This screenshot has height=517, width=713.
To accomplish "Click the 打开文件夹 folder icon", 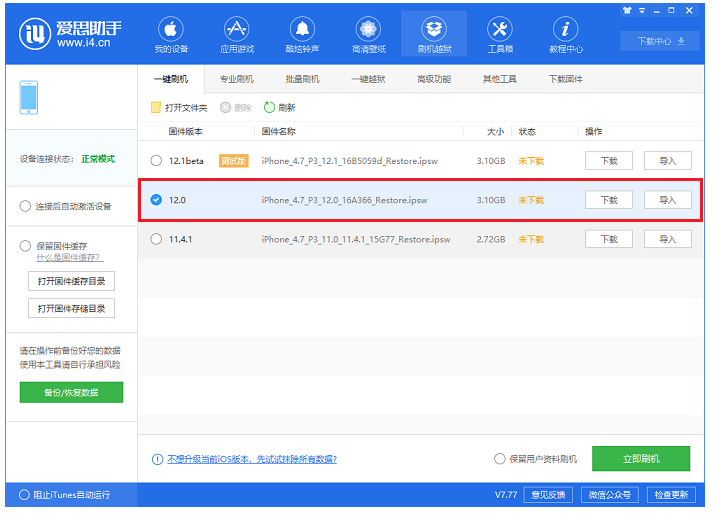I will pos(156,108).
